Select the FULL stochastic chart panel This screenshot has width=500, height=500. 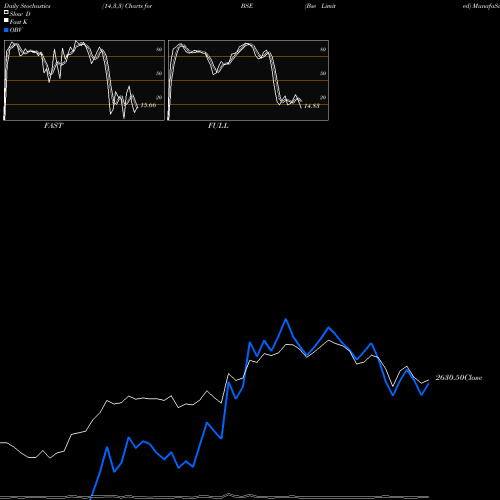click(248, 80)
